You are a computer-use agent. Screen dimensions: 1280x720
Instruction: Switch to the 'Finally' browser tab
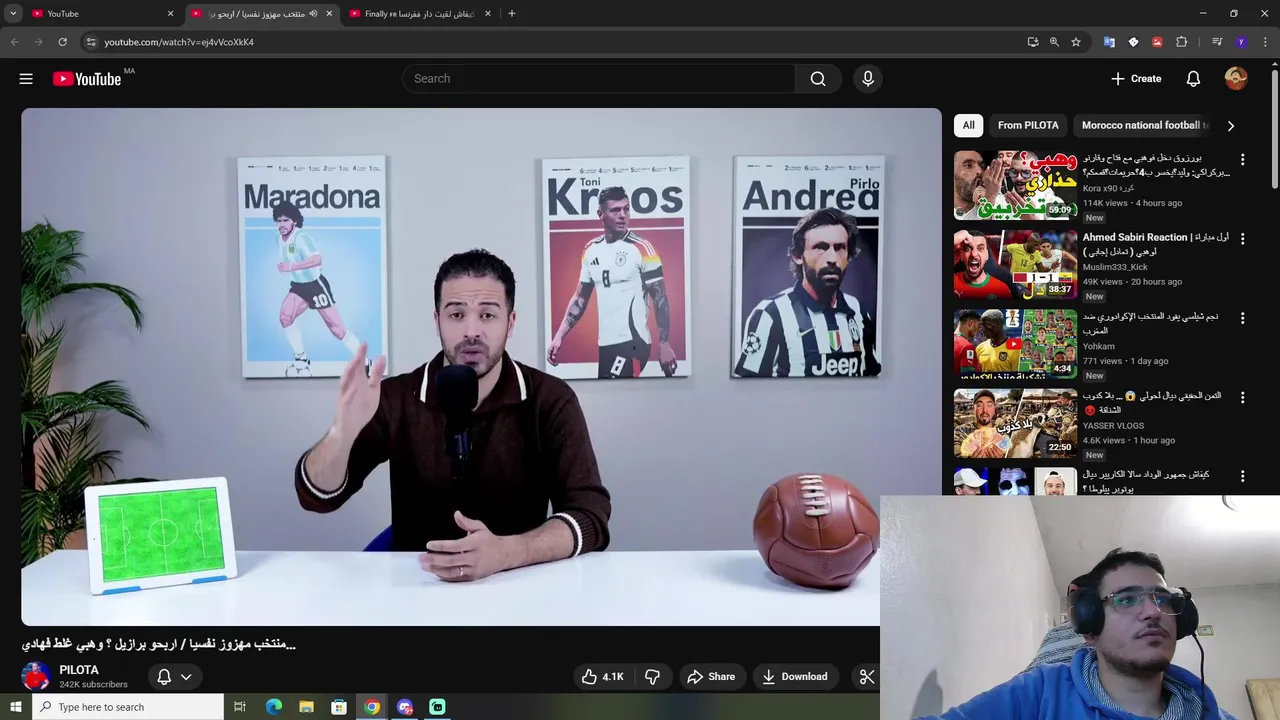tap(418, 14)
